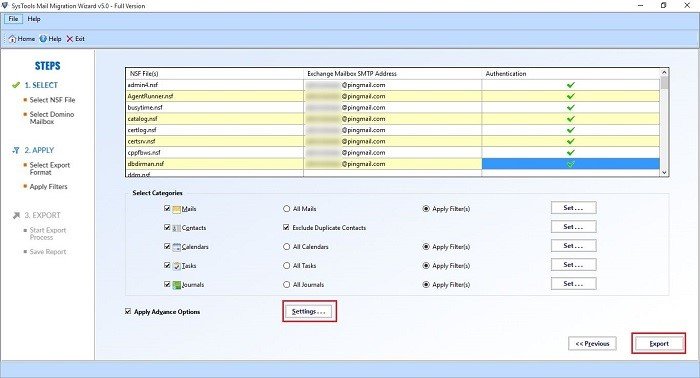
Task: Click the Calendars category icon
Action: 177,247
